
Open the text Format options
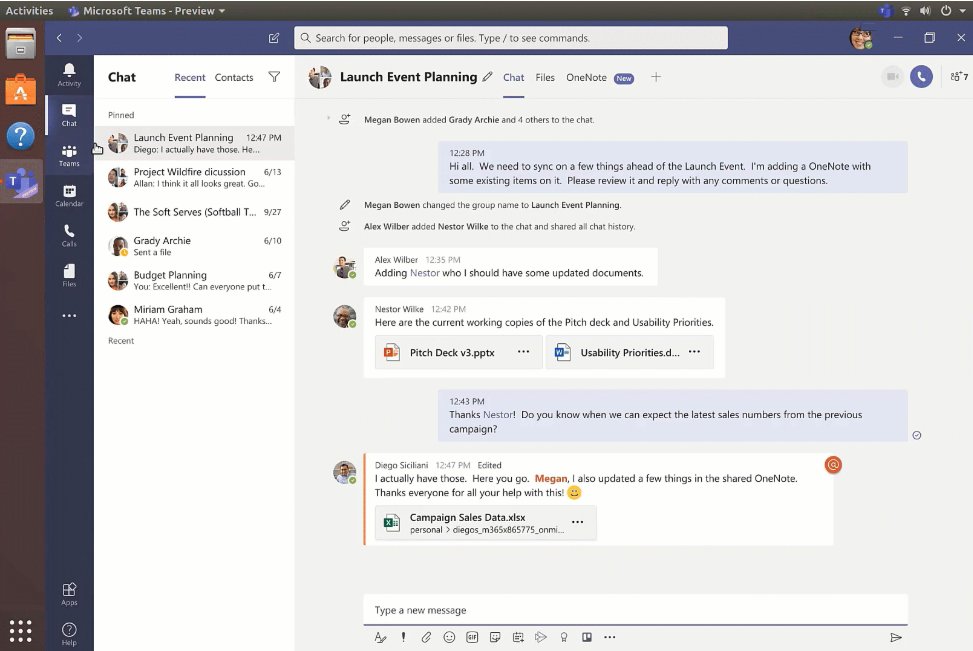tap(380, 637)
